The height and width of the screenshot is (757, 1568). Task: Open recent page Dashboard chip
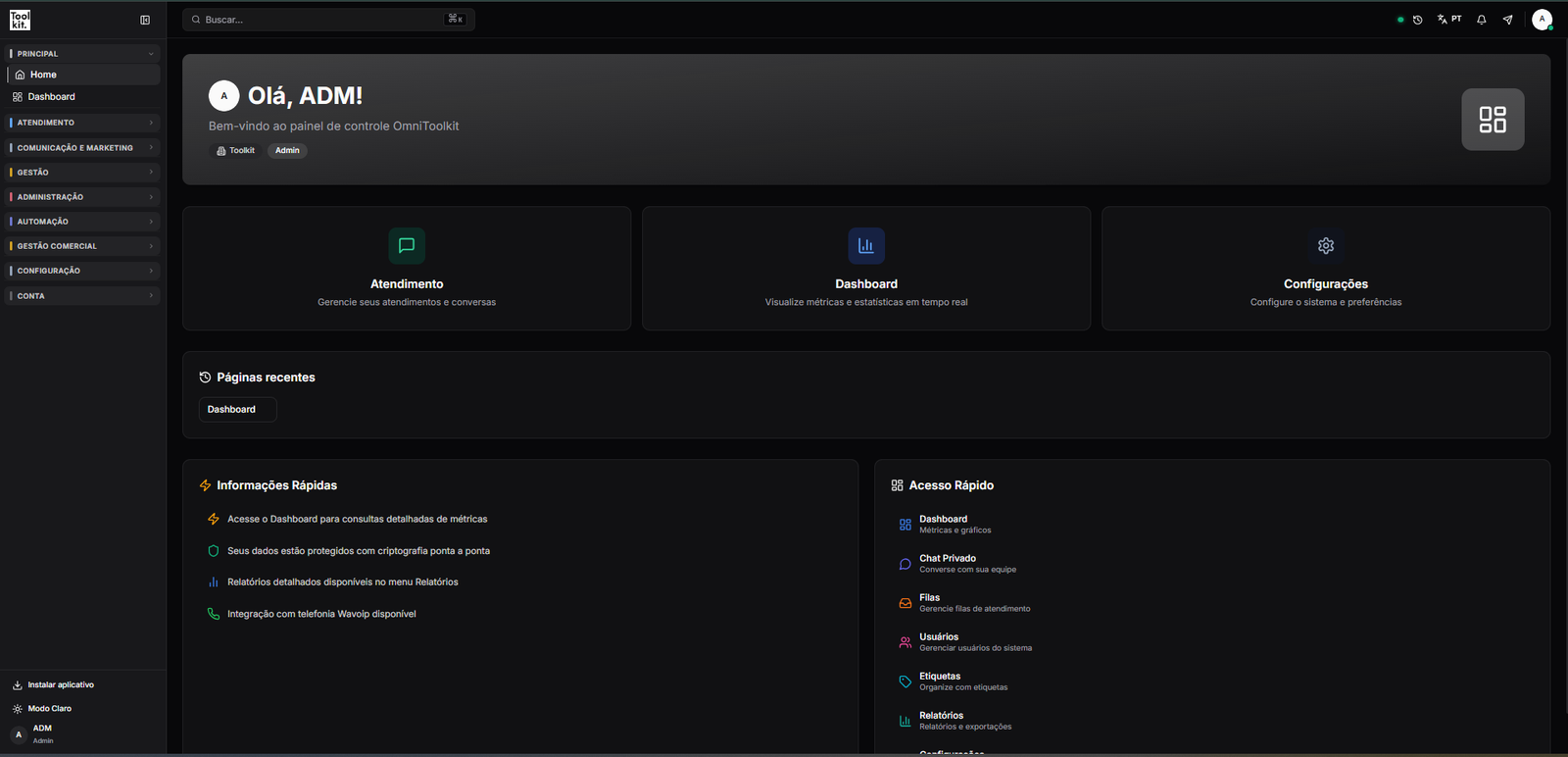(x=237, y=409)
